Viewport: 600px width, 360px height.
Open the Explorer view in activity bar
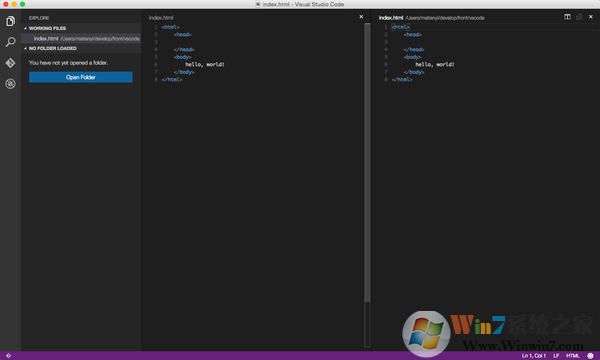click(x=10, y=21)
